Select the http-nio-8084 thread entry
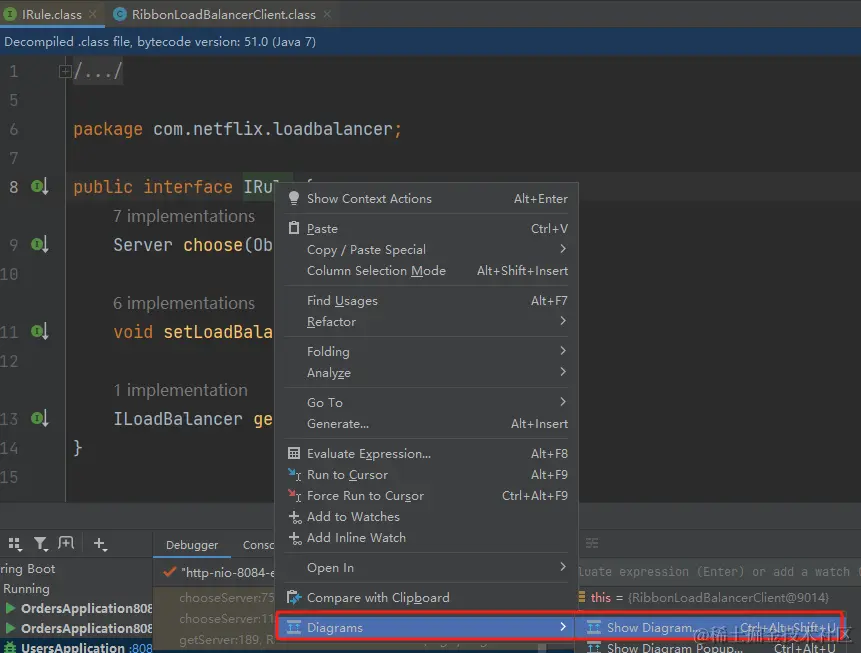This screenshot has width=861, height=653. [x=219, y=573]
